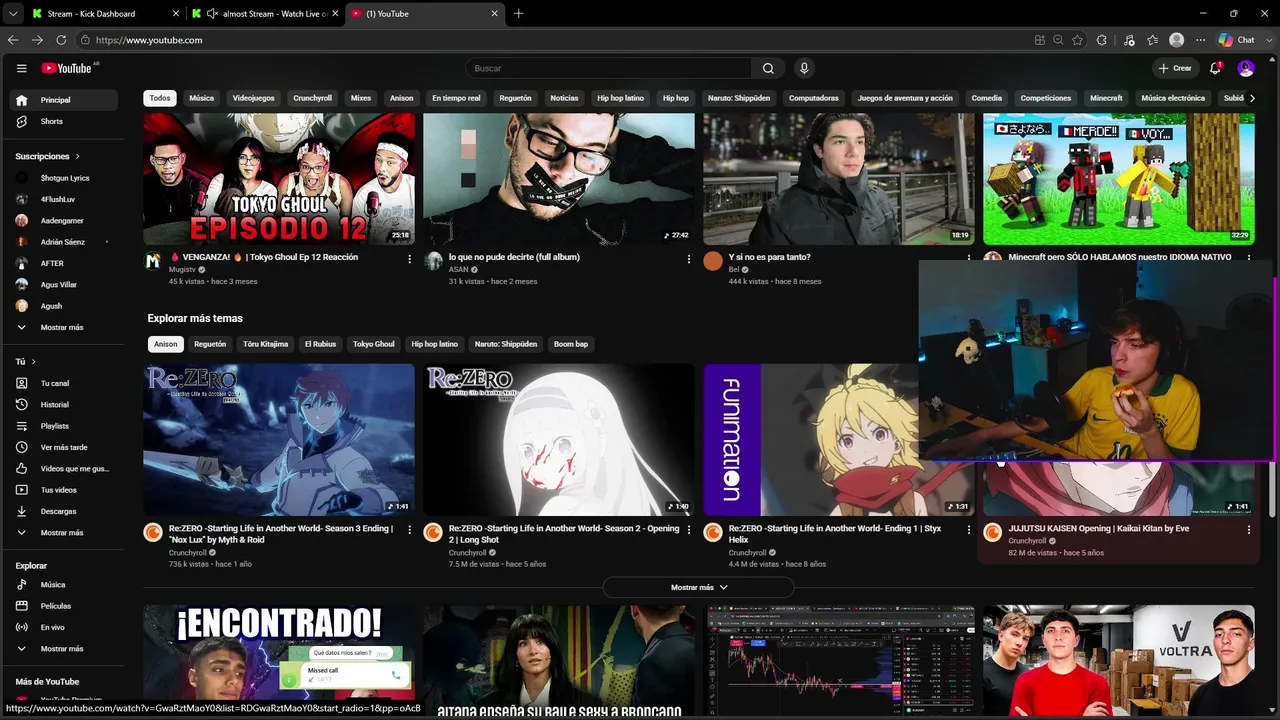Viewport: 1280px width, 720px height.
Task: Click the Buscar search field
Action: (609, 68)
